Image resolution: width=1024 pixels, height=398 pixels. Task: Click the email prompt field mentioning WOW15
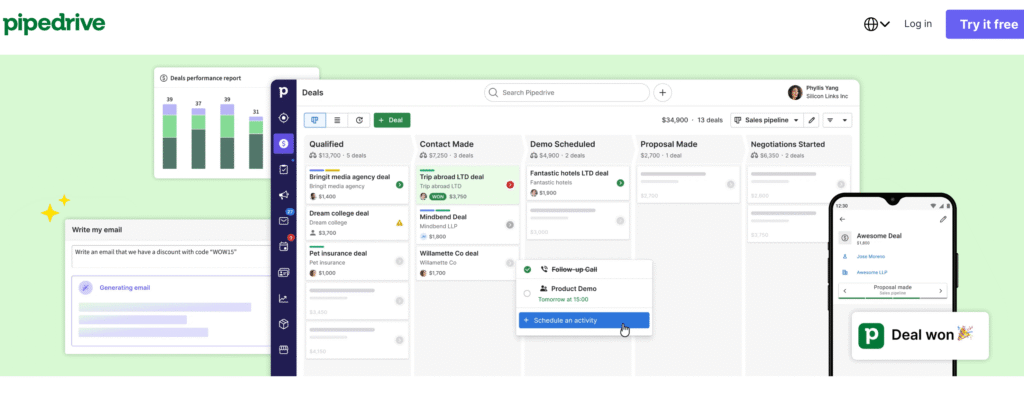click(x=171, y=256)
